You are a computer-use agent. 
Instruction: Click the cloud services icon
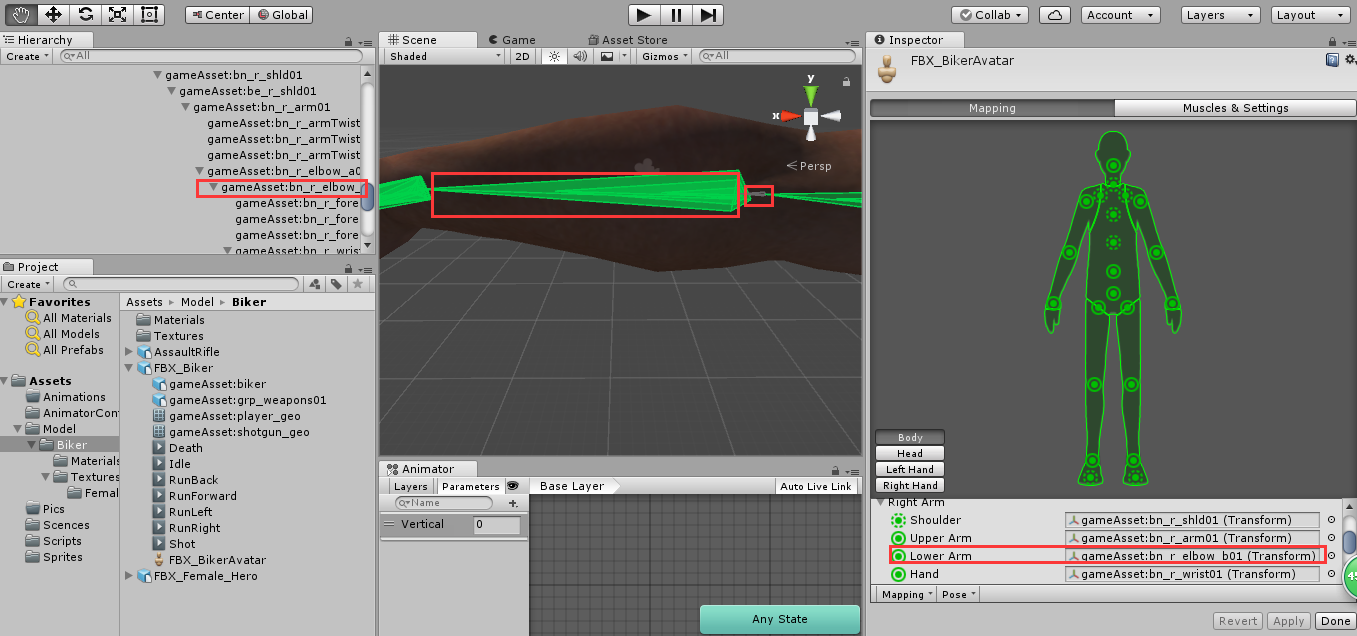[1055, 14]
